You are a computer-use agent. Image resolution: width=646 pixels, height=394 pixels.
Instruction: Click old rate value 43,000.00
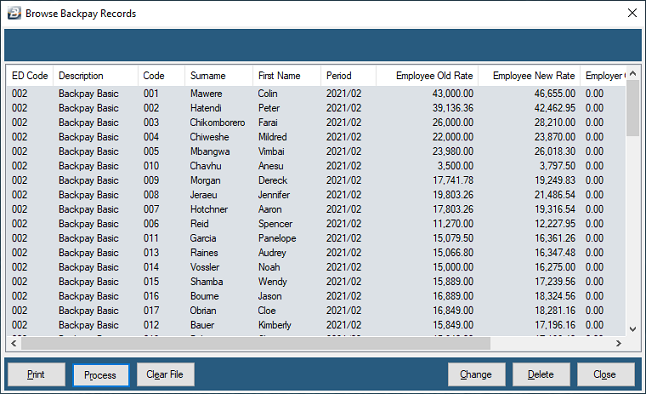tap(453, 94)
